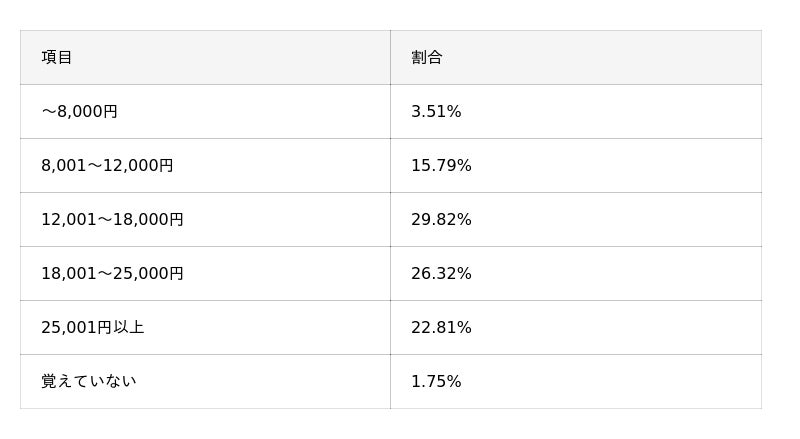
Task: Select the 〜8,000円 cell
Action: coord(80,112)
